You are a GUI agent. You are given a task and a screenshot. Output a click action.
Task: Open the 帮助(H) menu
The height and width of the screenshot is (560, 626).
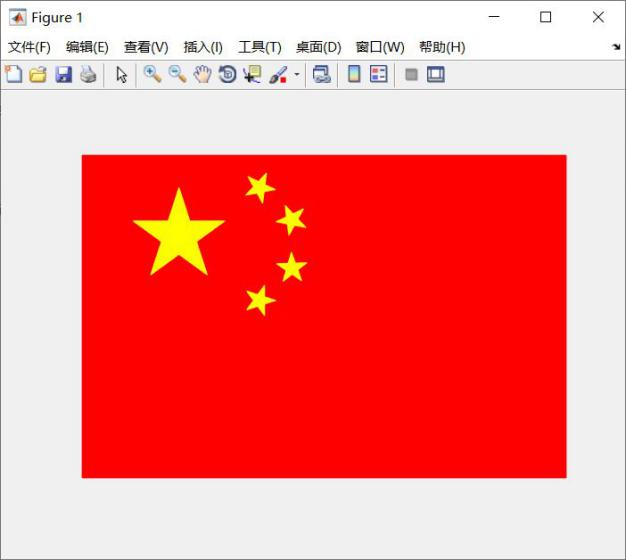[x=442, y=47]
